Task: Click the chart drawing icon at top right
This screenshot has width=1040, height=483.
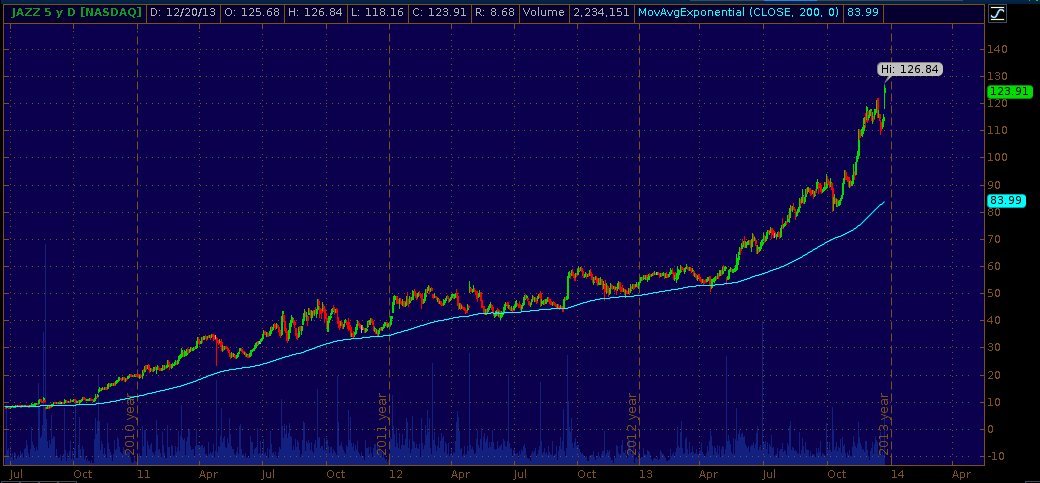Action: pyautogui.click(x=997, y=14)
